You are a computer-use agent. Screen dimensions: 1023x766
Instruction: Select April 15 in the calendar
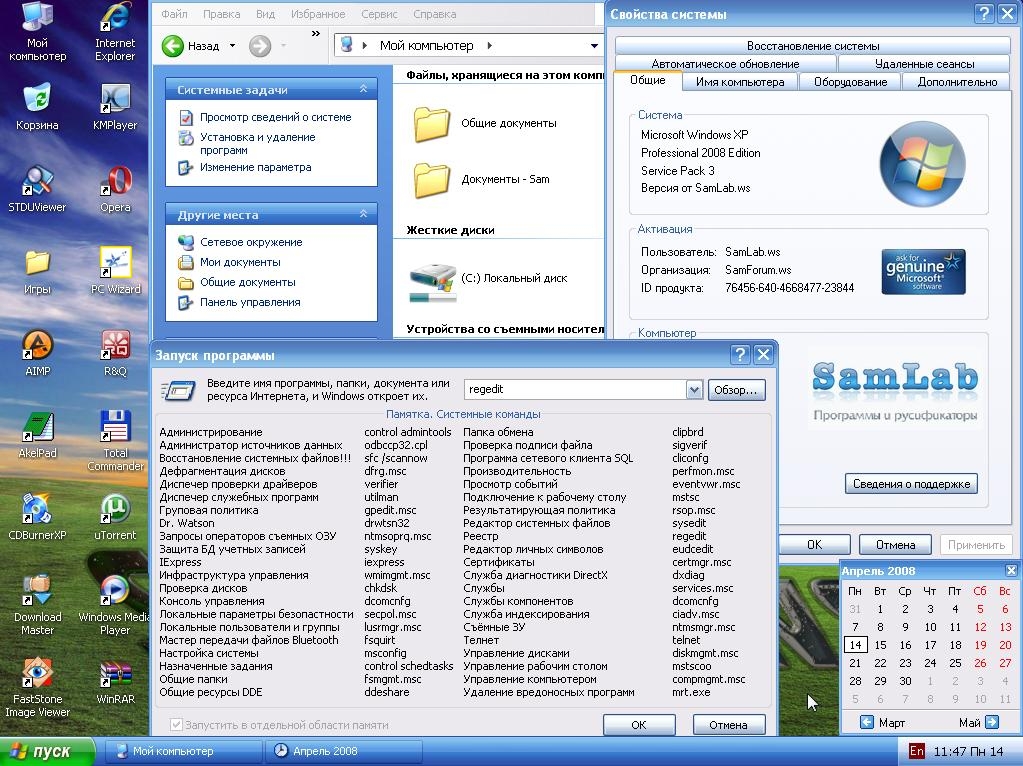[x=880, y=645]
